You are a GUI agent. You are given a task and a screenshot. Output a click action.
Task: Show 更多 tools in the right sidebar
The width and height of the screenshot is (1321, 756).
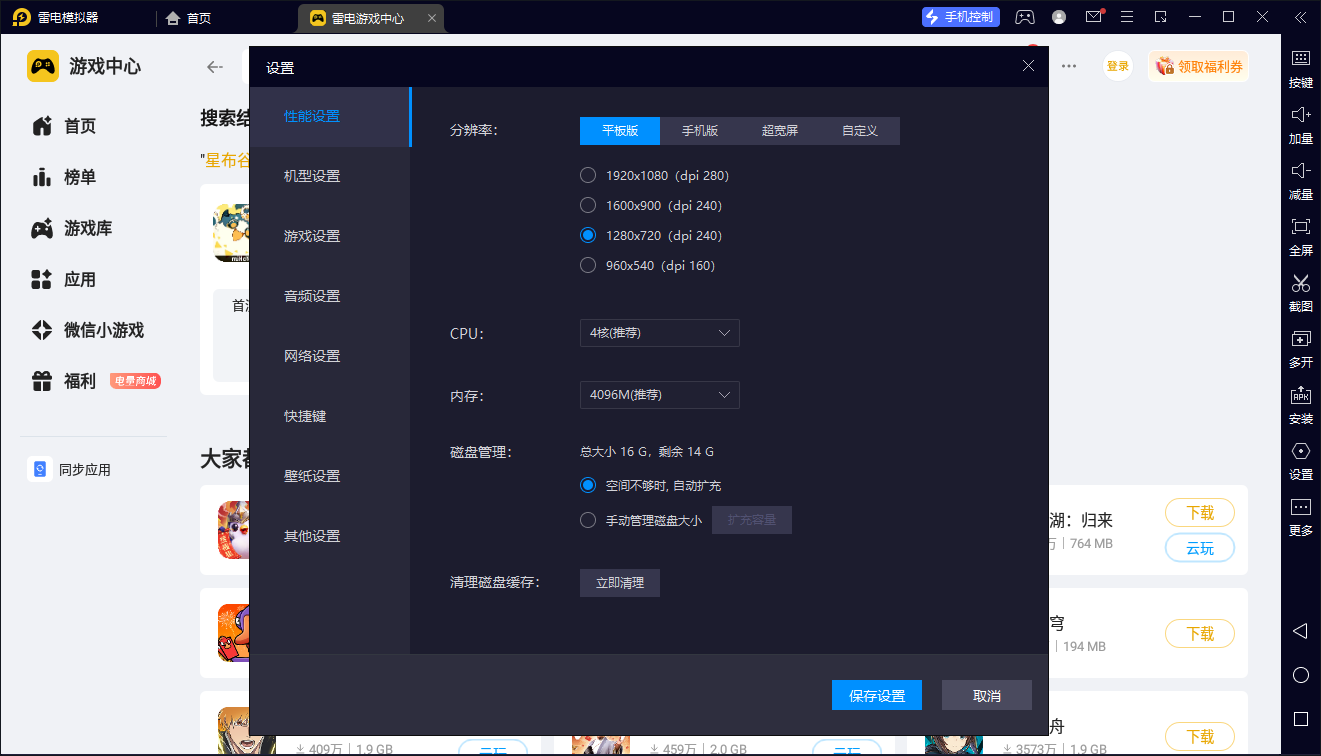tap(1300, 517)
